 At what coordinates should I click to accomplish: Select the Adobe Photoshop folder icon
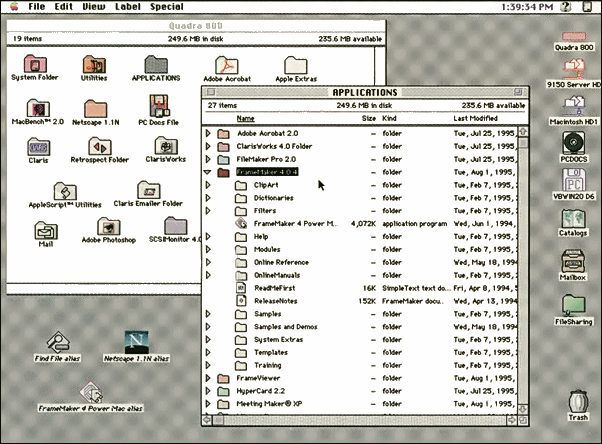(109, 226)
